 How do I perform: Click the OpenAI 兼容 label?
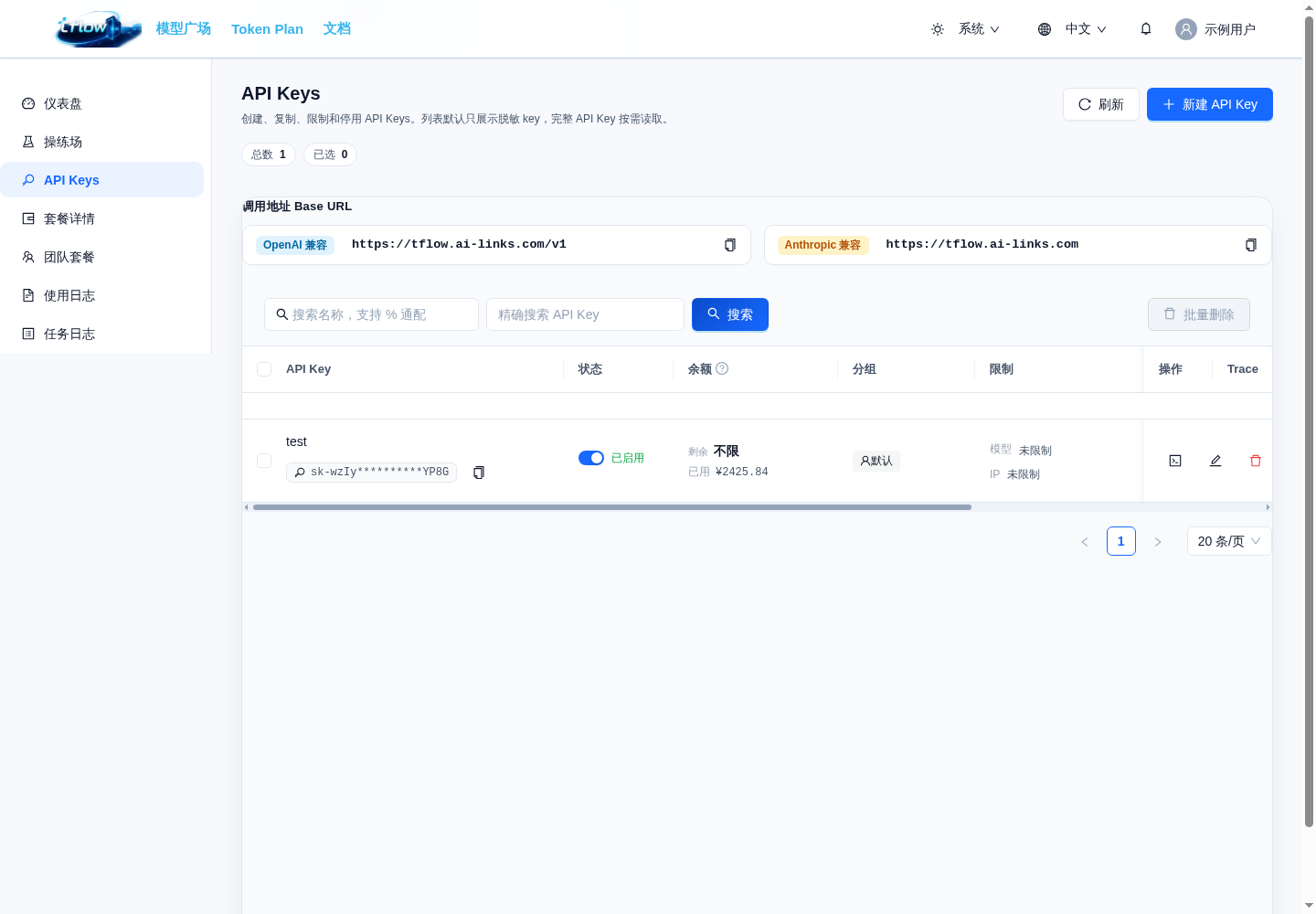point(295,245)
